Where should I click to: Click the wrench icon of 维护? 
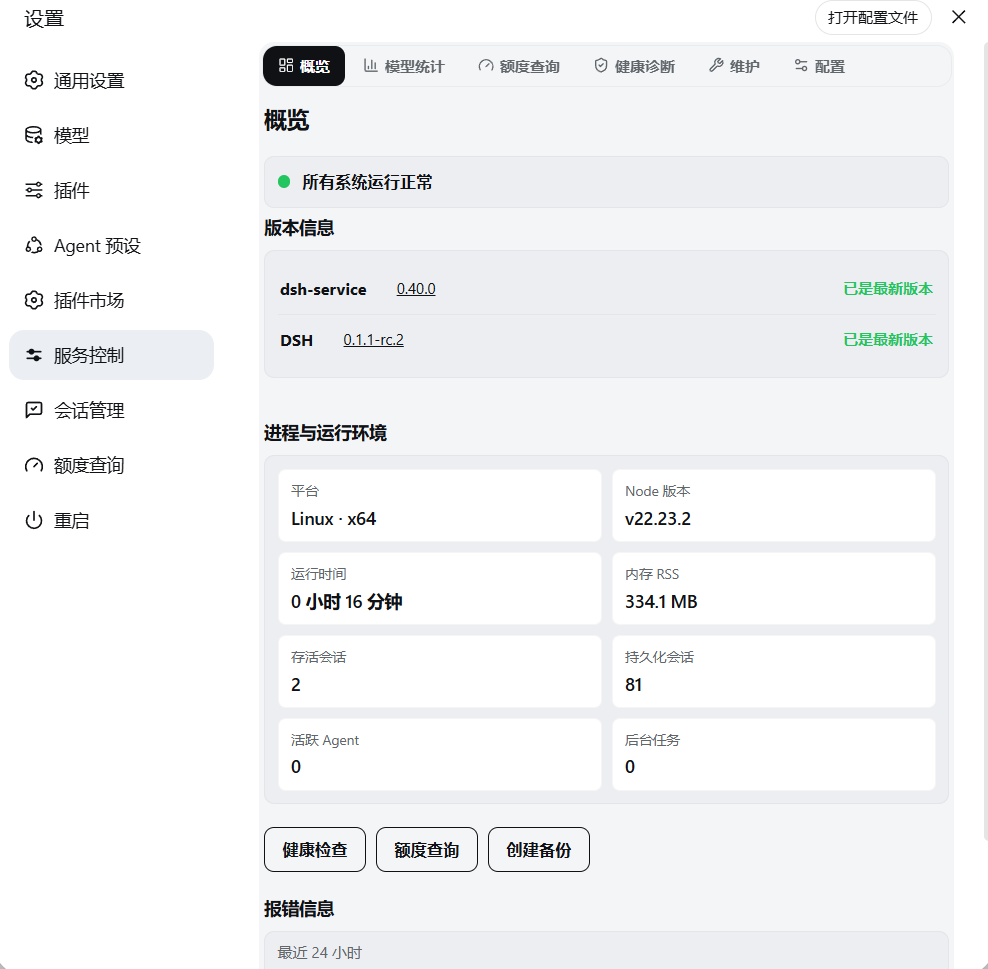[716, 66]
